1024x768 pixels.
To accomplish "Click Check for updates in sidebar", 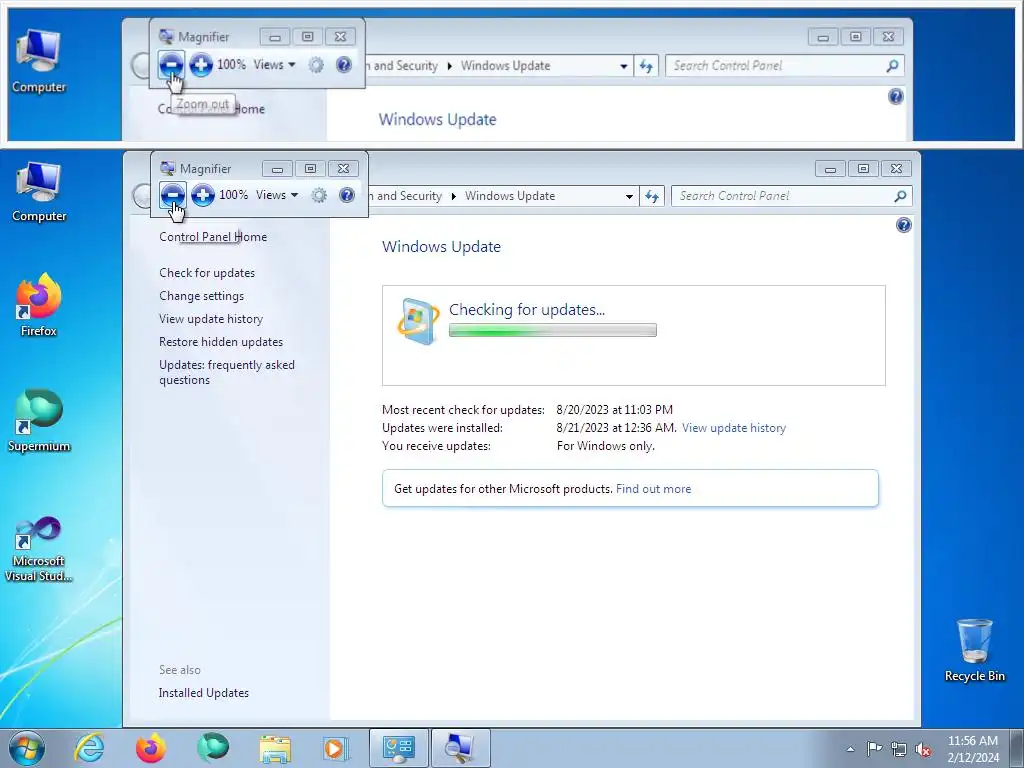I will (207, 272).
